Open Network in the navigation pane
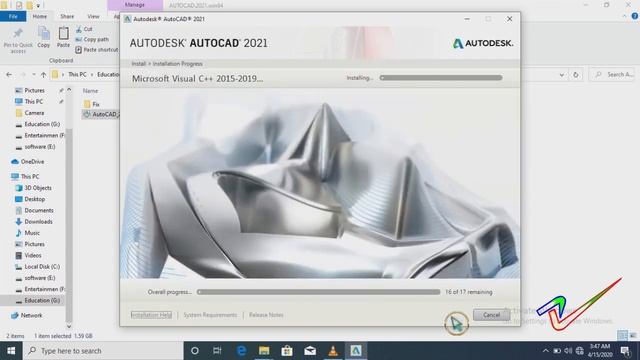The image size is (640, 360). tap(31, 315)
